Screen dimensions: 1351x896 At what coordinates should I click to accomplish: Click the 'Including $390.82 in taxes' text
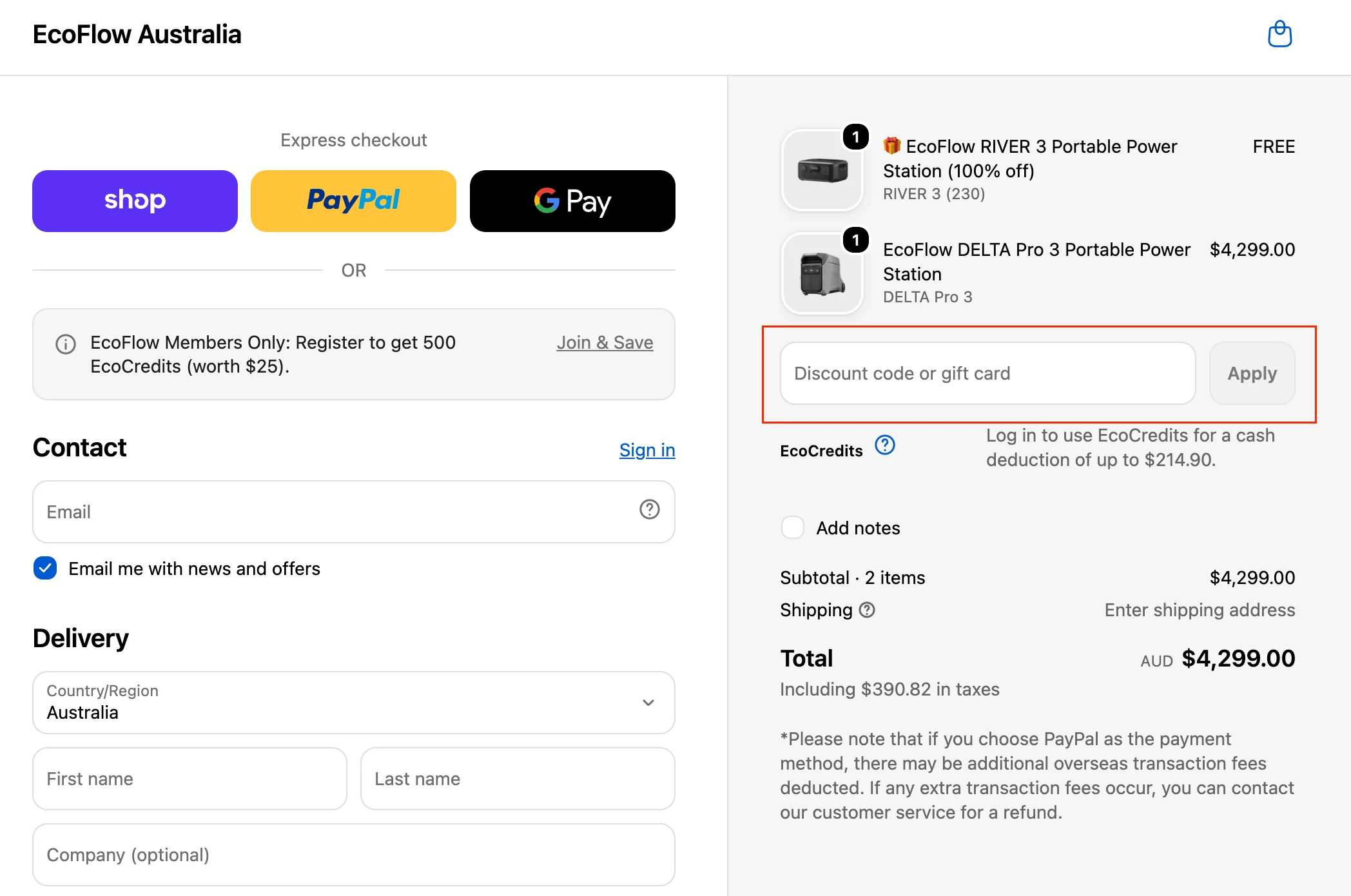pyautogui.click(x=889, y=689)
